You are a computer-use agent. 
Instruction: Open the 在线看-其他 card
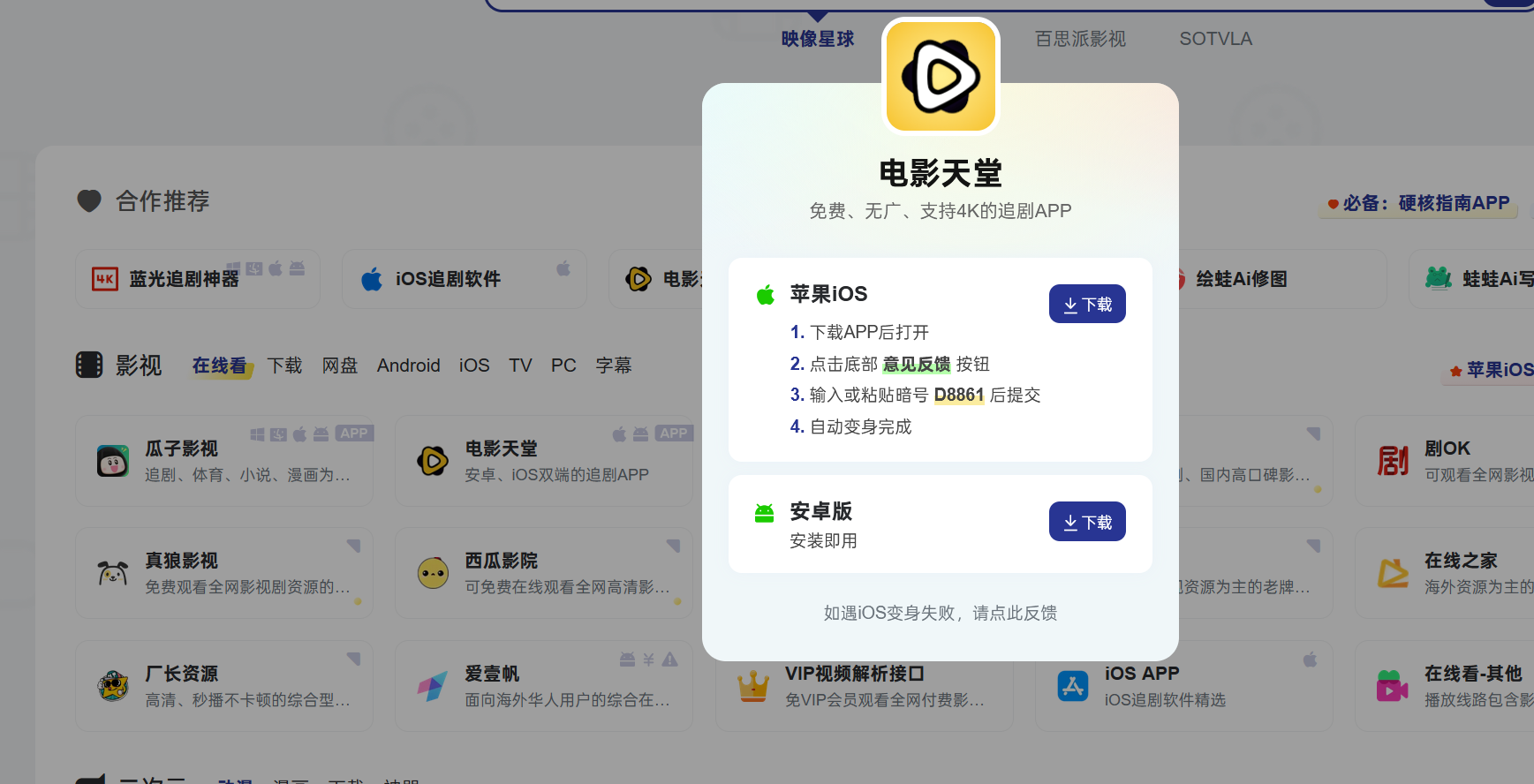pos(1445,686)
